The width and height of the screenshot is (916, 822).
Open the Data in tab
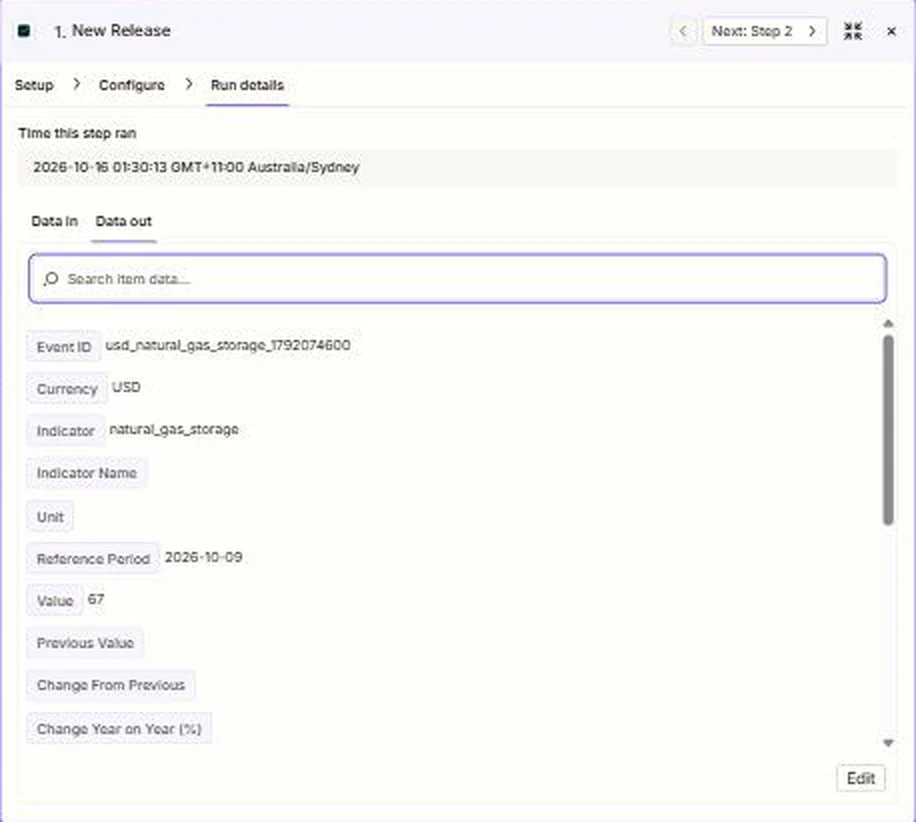[54, 221]
